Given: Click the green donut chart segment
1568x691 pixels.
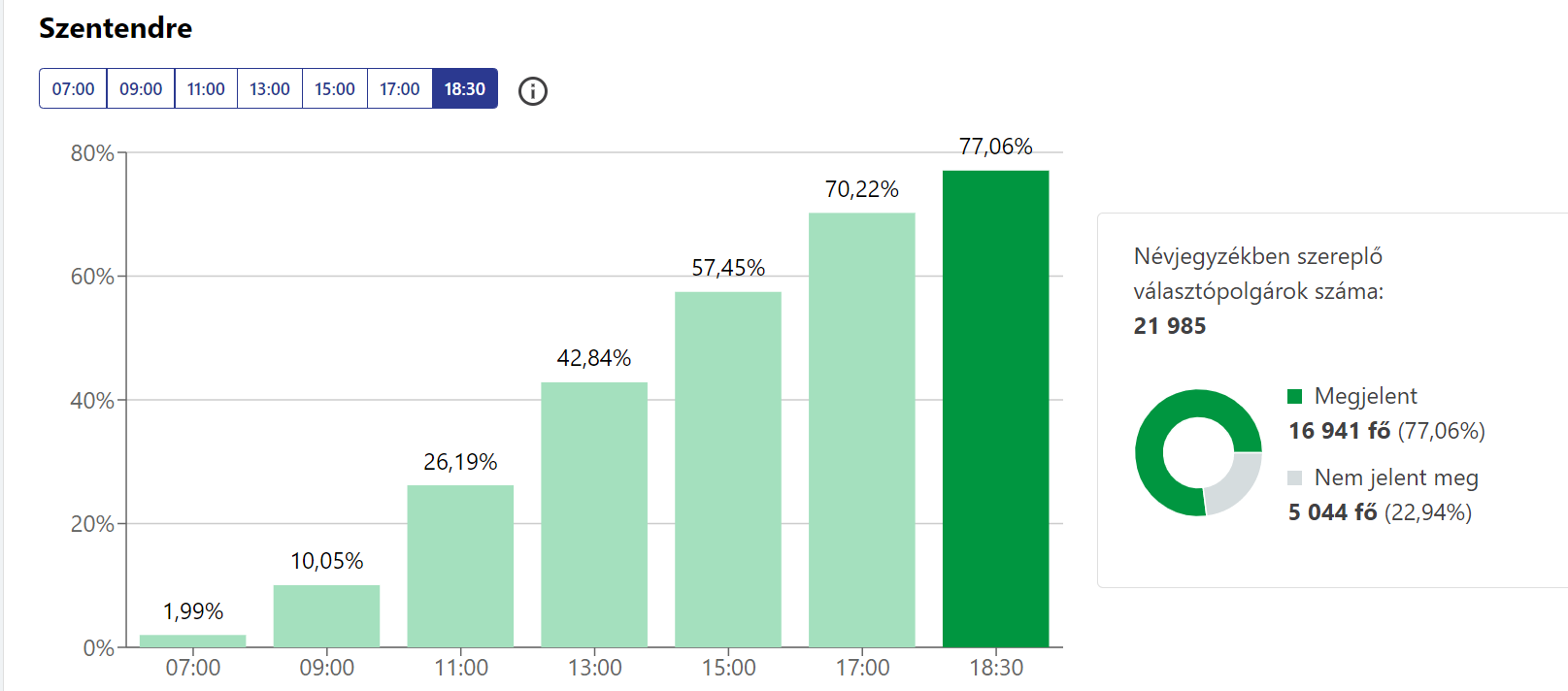Looking at the screenshot, I should (1161, 427).
